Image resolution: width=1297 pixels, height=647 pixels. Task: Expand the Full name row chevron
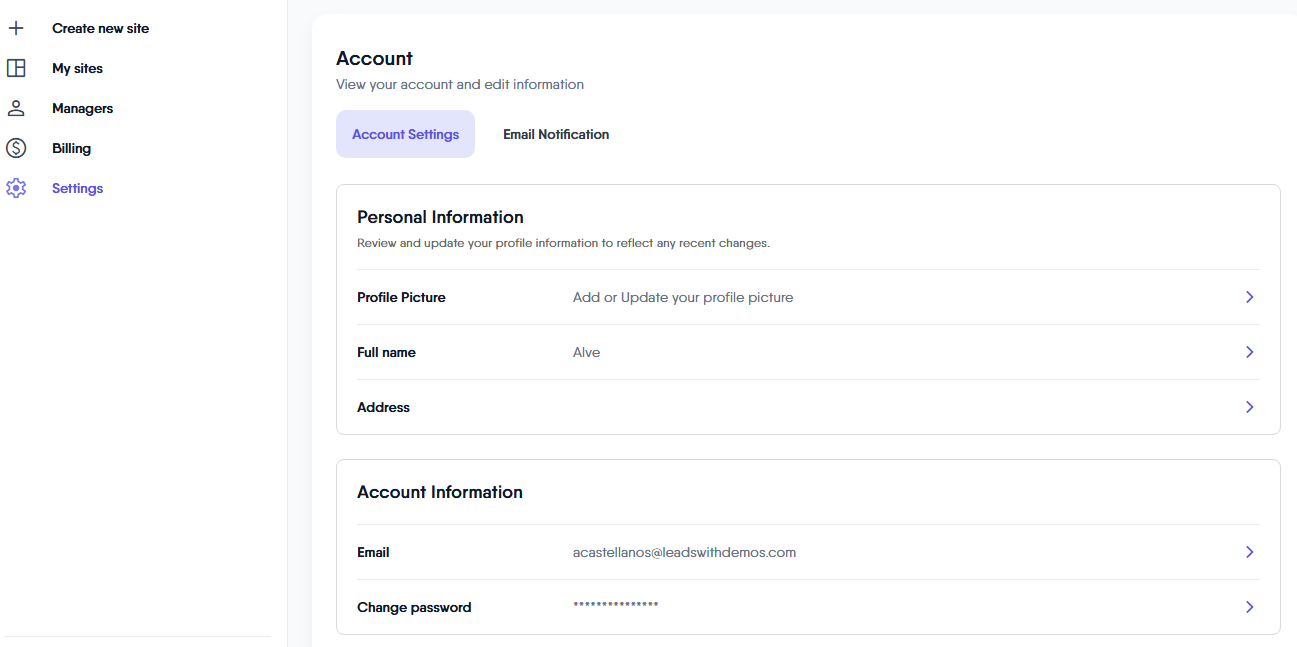point(1250,352)
